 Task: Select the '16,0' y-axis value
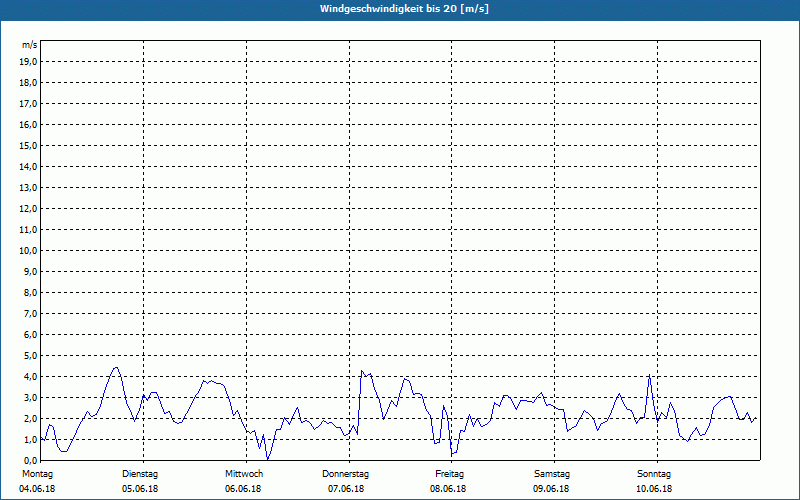point(29,124)
